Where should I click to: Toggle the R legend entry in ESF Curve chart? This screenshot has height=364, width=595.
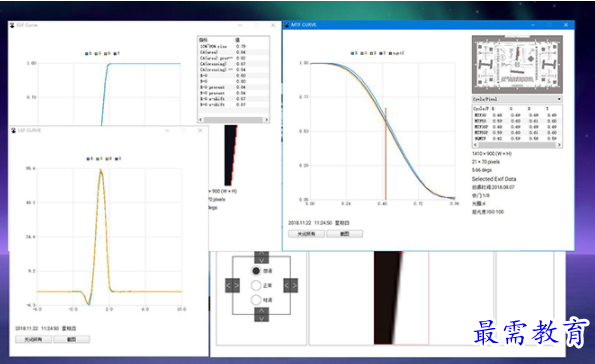coord(89,54)
